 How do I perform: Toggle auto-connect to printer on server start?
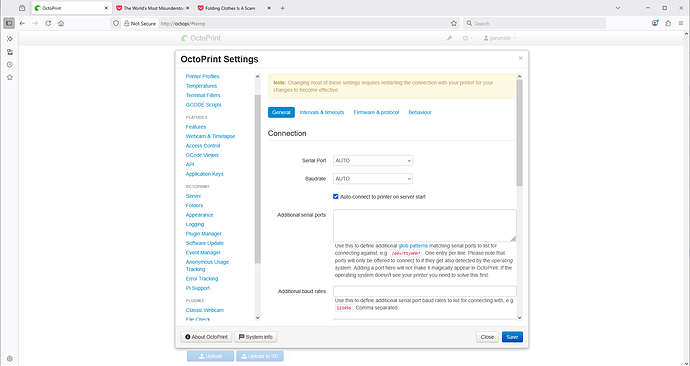tap(336, 197)
